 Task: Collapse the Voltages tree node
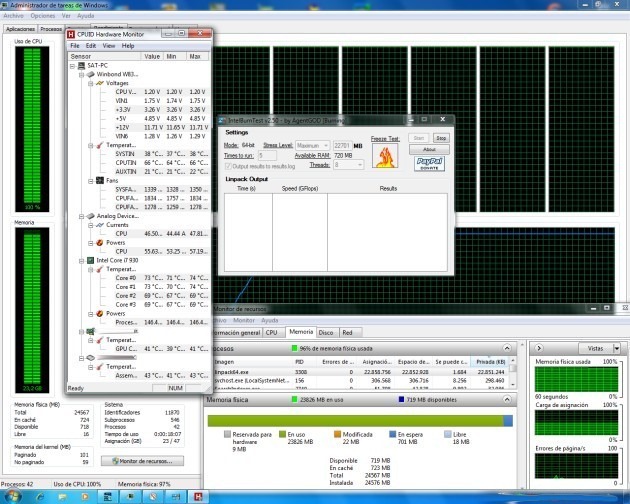pos(91,83)
